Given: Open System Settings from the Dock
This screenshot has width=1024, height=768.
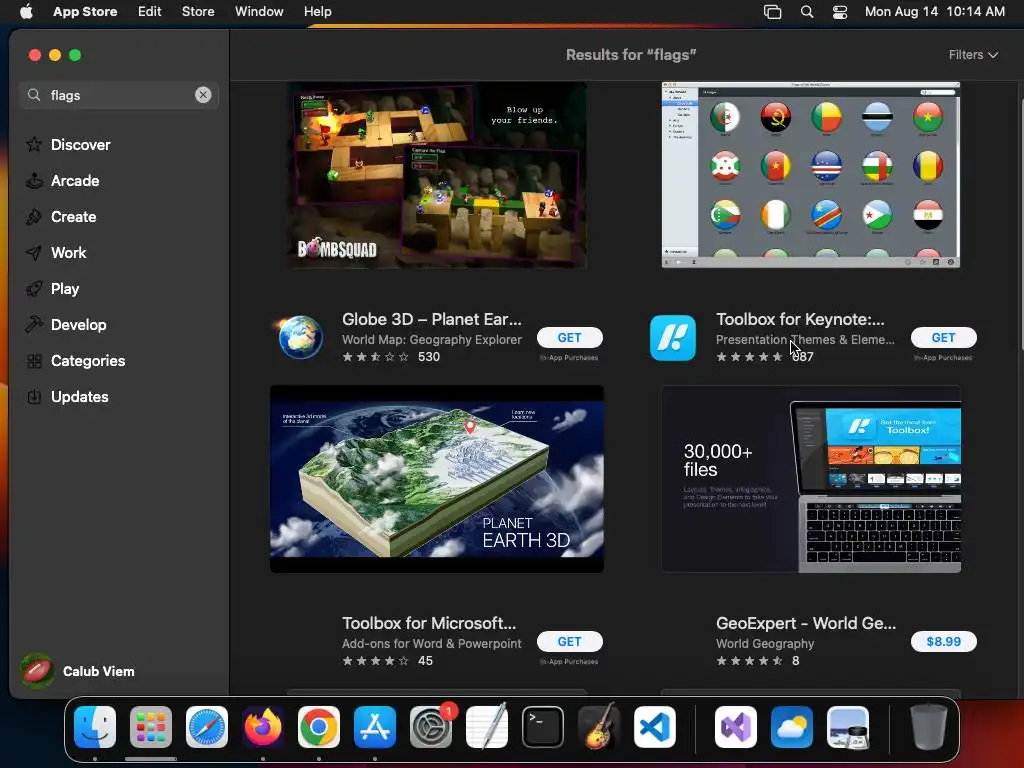Looking at the screenshot, I should click(431, 727).
